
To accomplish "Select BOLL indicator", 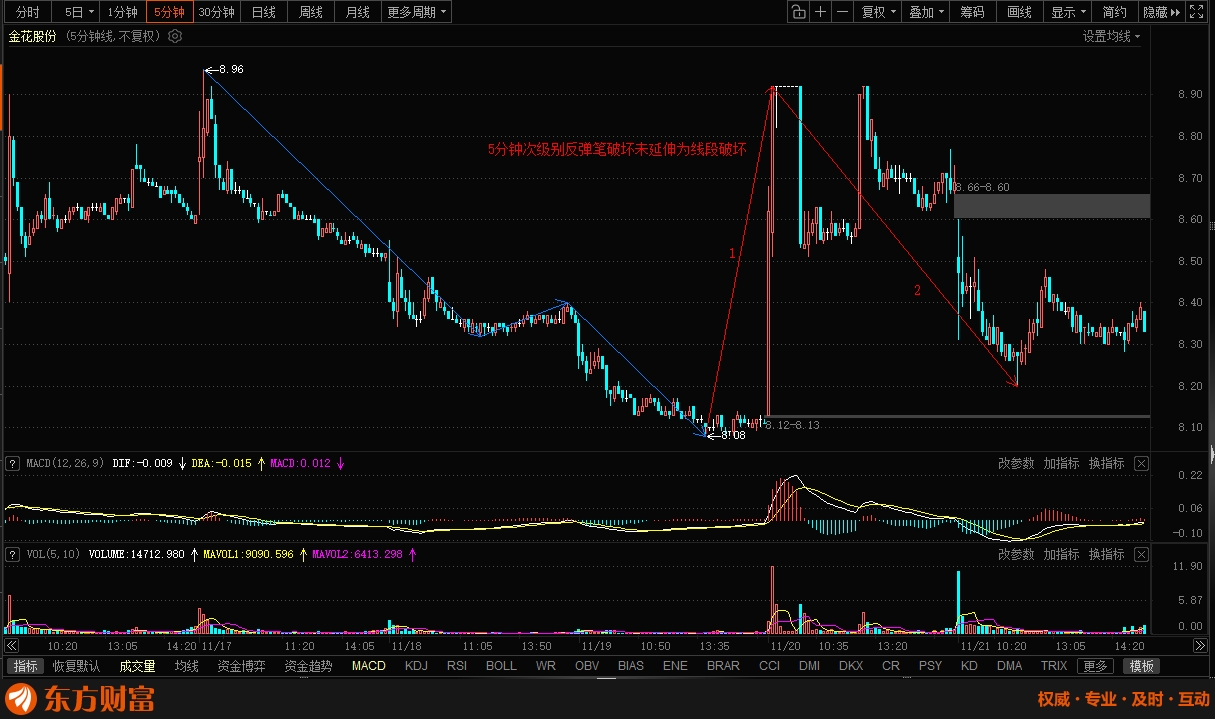I will pyautogui.click(x=502, y=666).
